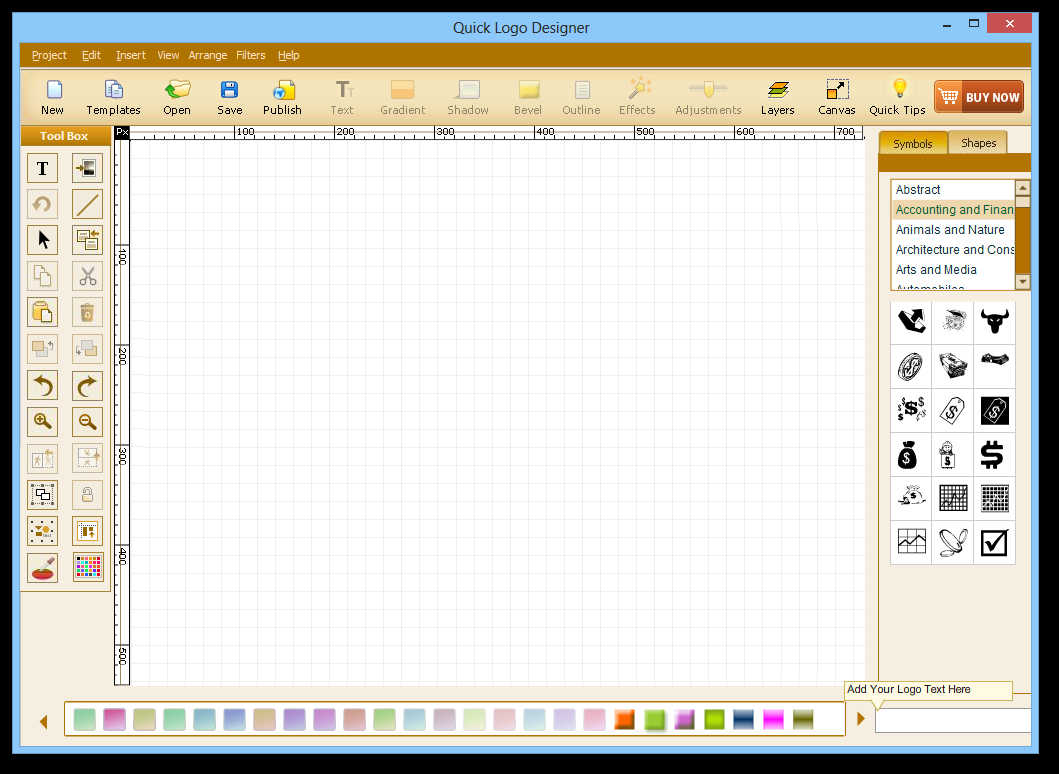Click the category list scroll-down arrow
The image size is (1059, 774).
click(1022, 282)
